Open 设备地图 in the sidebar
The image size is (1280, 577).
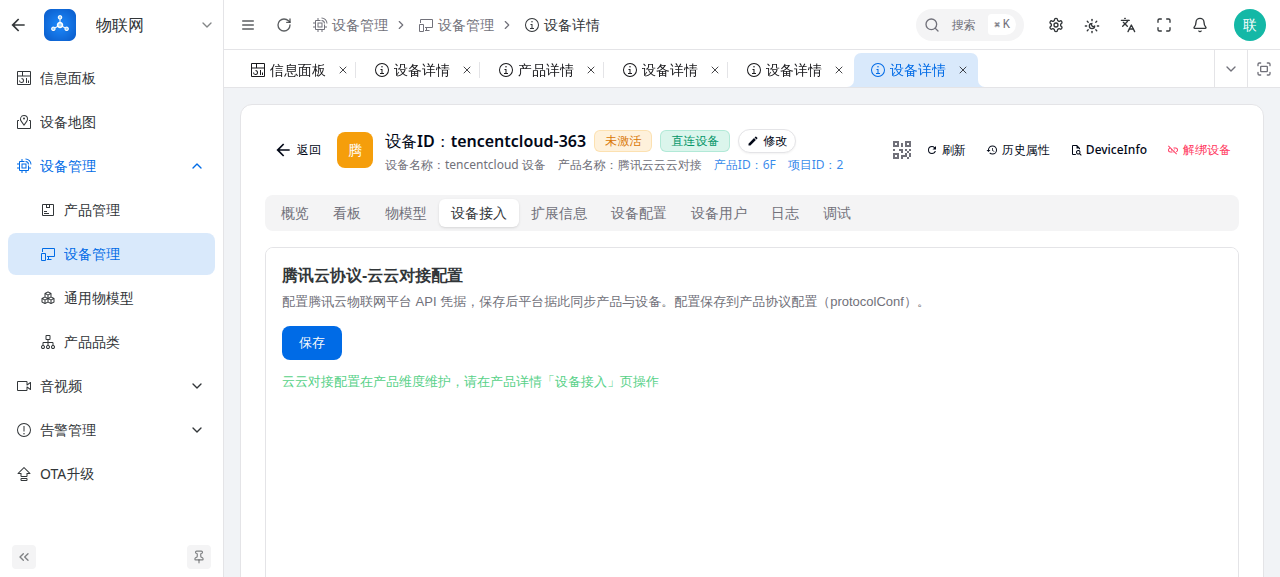pos(111,122)
